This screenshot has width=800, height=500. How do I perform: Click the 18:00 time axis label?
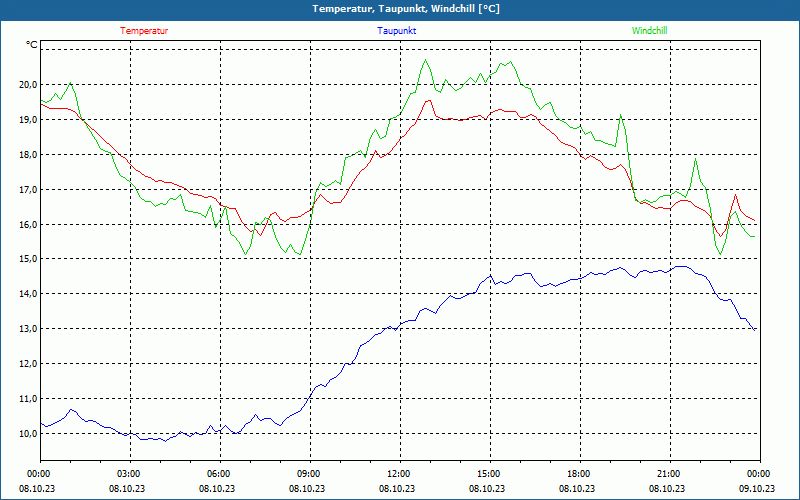[580, 473]
